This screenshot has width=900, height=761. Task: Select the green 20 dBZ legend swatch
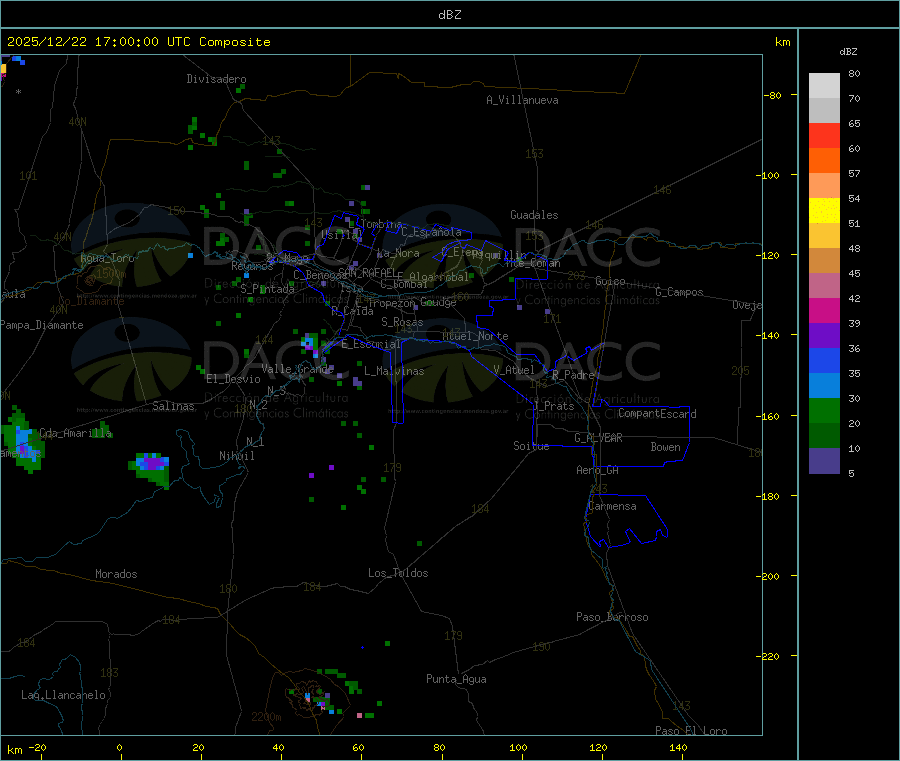[824, 410]
